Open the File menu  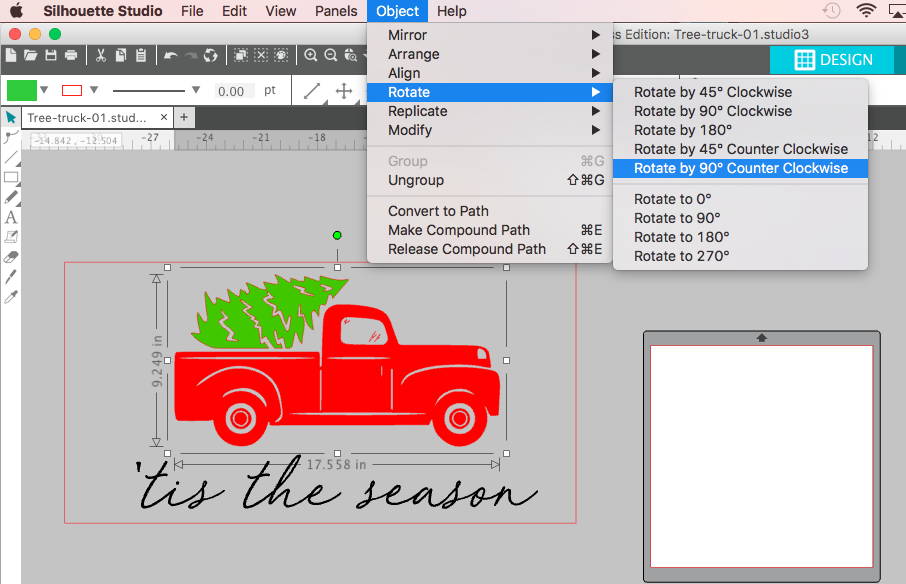[x=192, y=11]
